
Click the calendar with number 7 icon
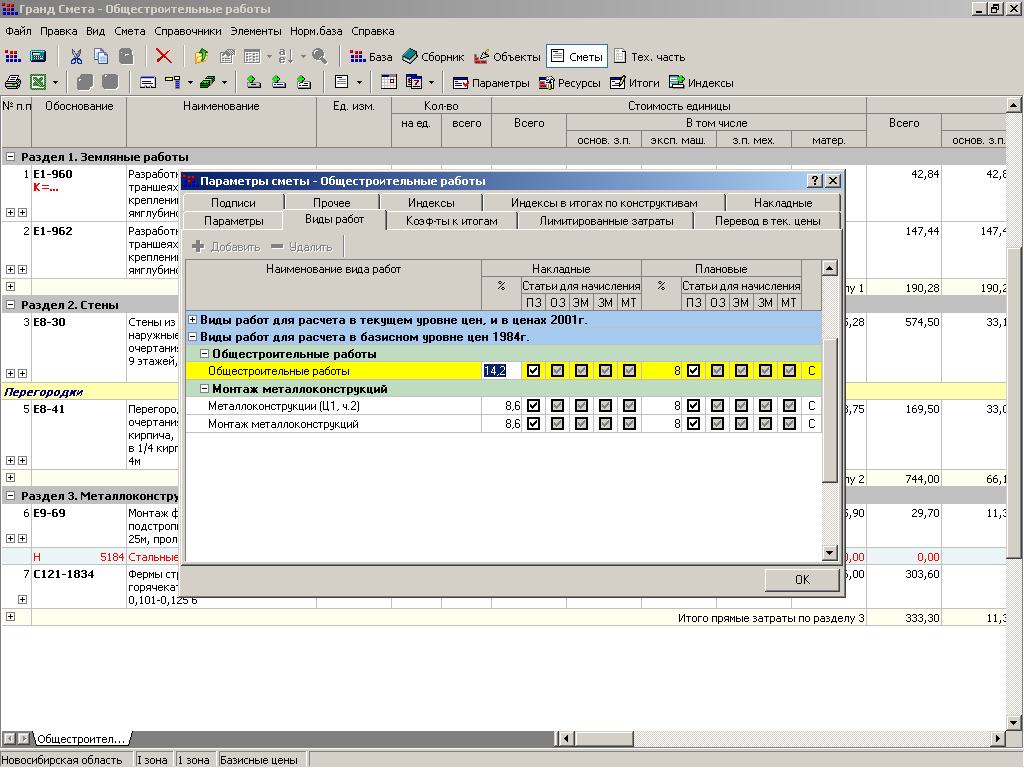(414, 82)
